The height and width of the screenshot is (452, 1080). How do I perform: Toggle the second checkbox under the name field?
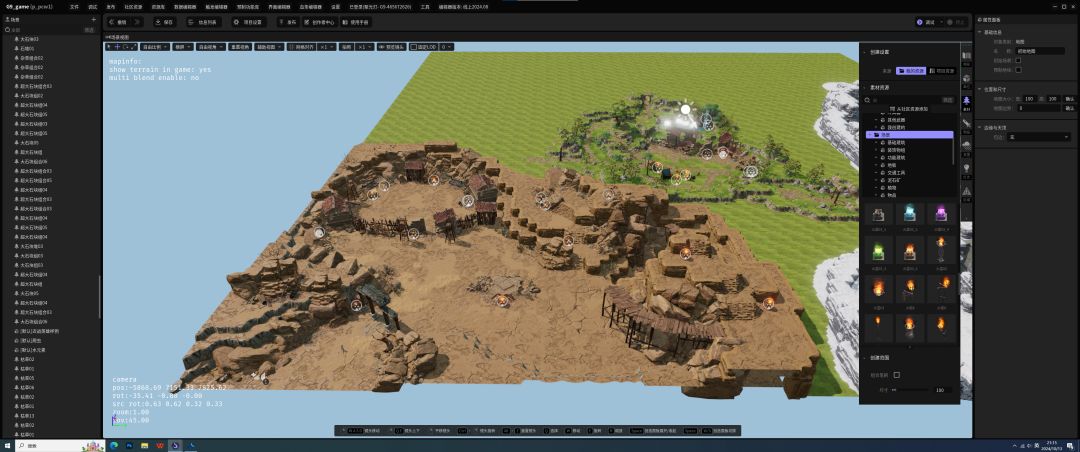point(1019,70)
